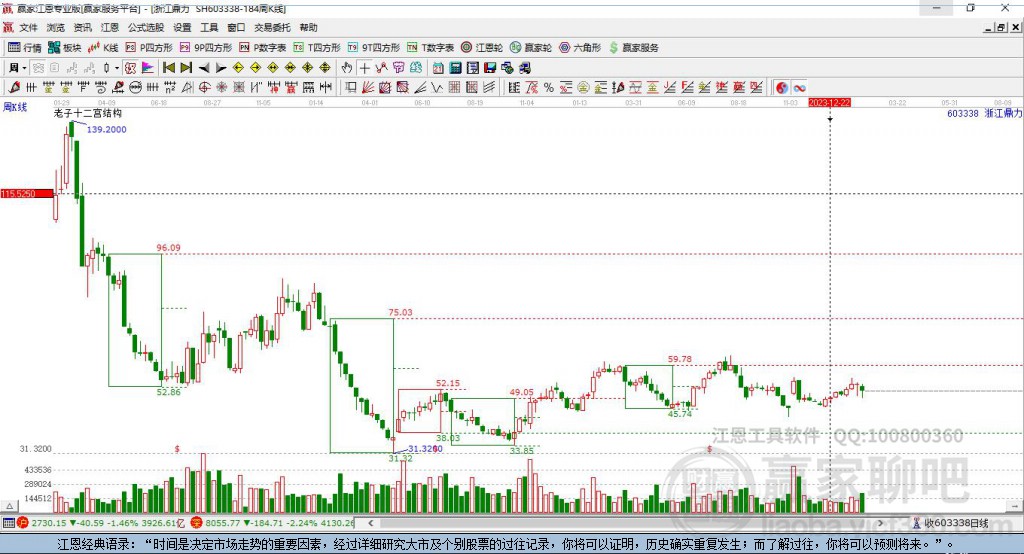Open the 帮助 menu

pos(308,27)
